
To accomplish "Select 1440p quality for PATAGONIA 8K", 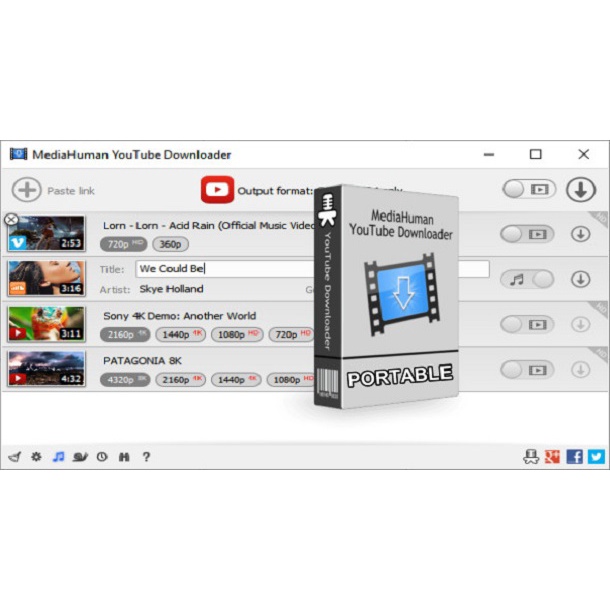I will coord(236,380).
